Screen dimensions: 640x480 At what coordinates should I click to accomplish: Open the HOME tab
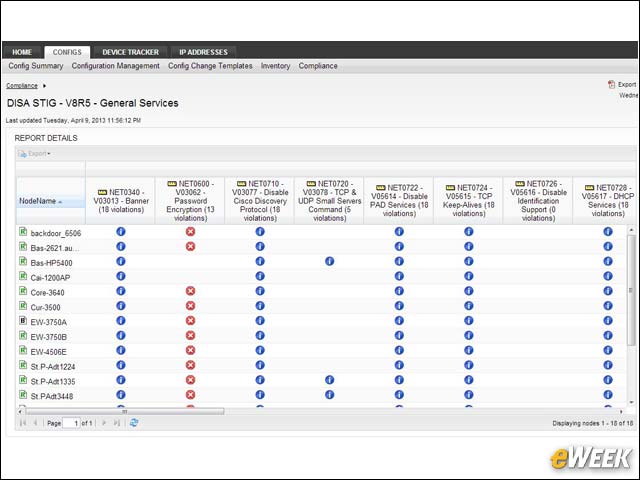[x=22, y=52]
